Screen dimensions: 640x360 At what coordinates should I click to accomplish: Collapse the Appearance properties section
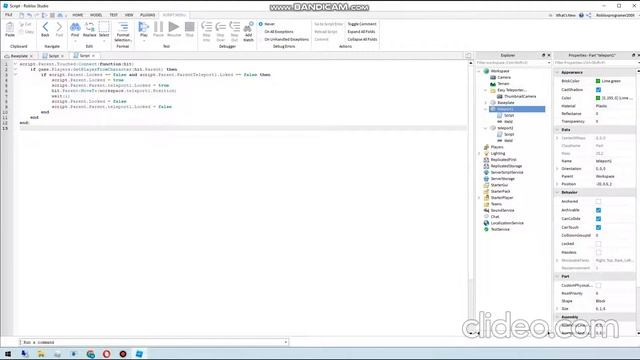[x=557, y=72]
